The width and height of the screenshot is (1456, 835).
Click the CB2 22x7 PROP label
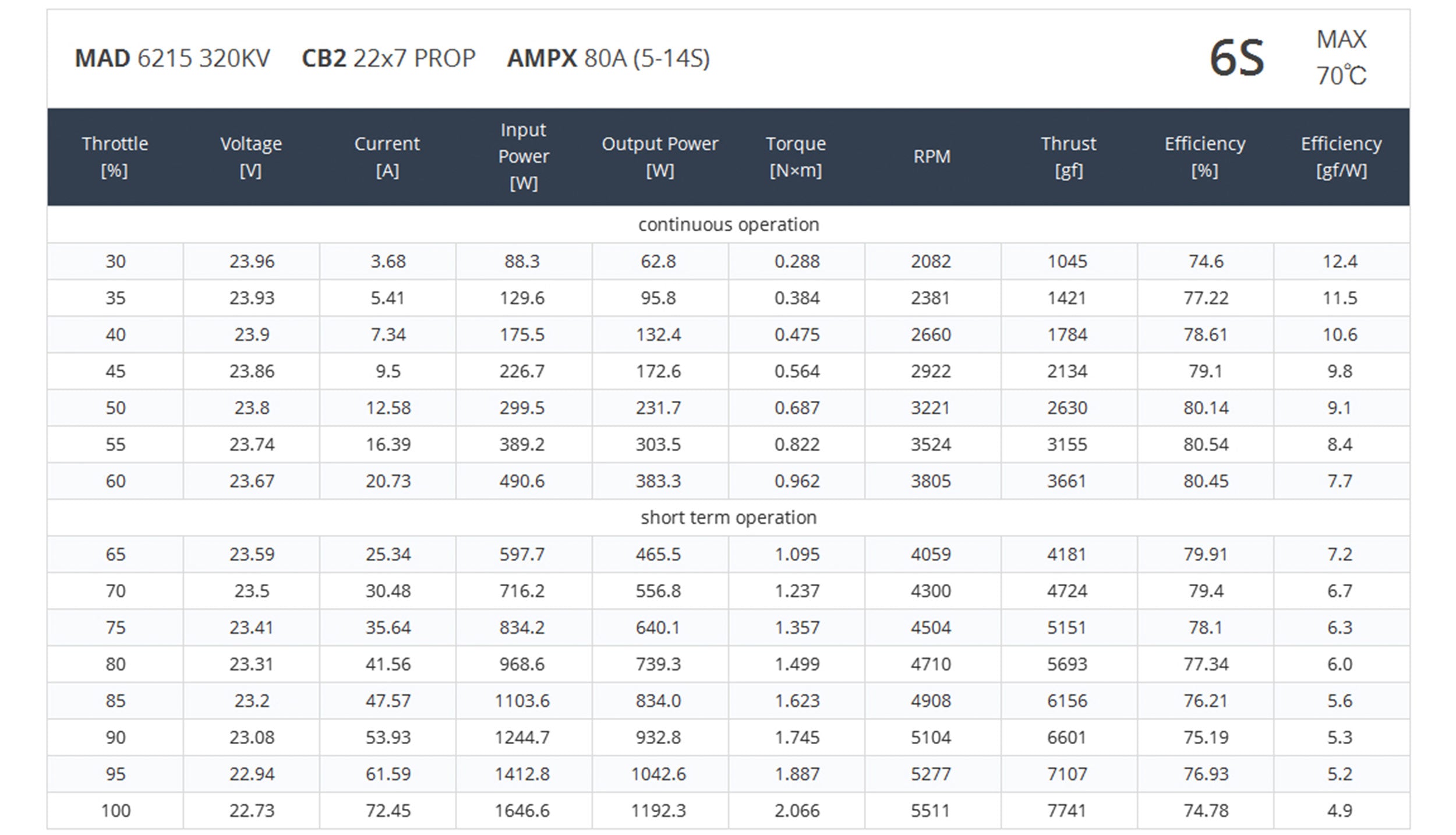click(x=388, y=58)
